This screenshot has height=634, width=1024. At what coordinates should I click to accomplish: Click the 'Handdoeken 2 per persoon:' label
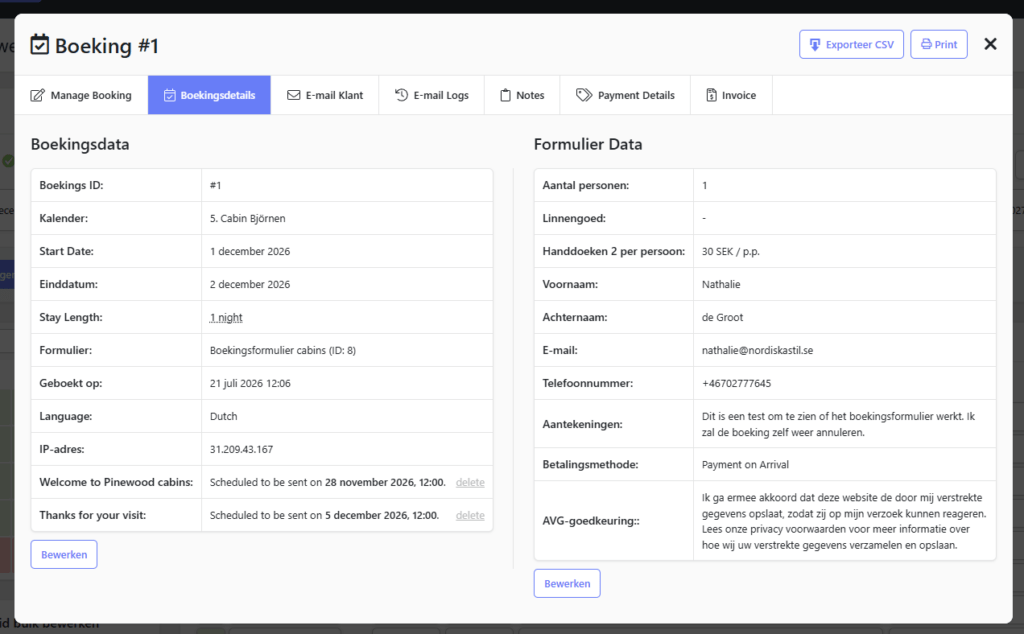(614, 251)
